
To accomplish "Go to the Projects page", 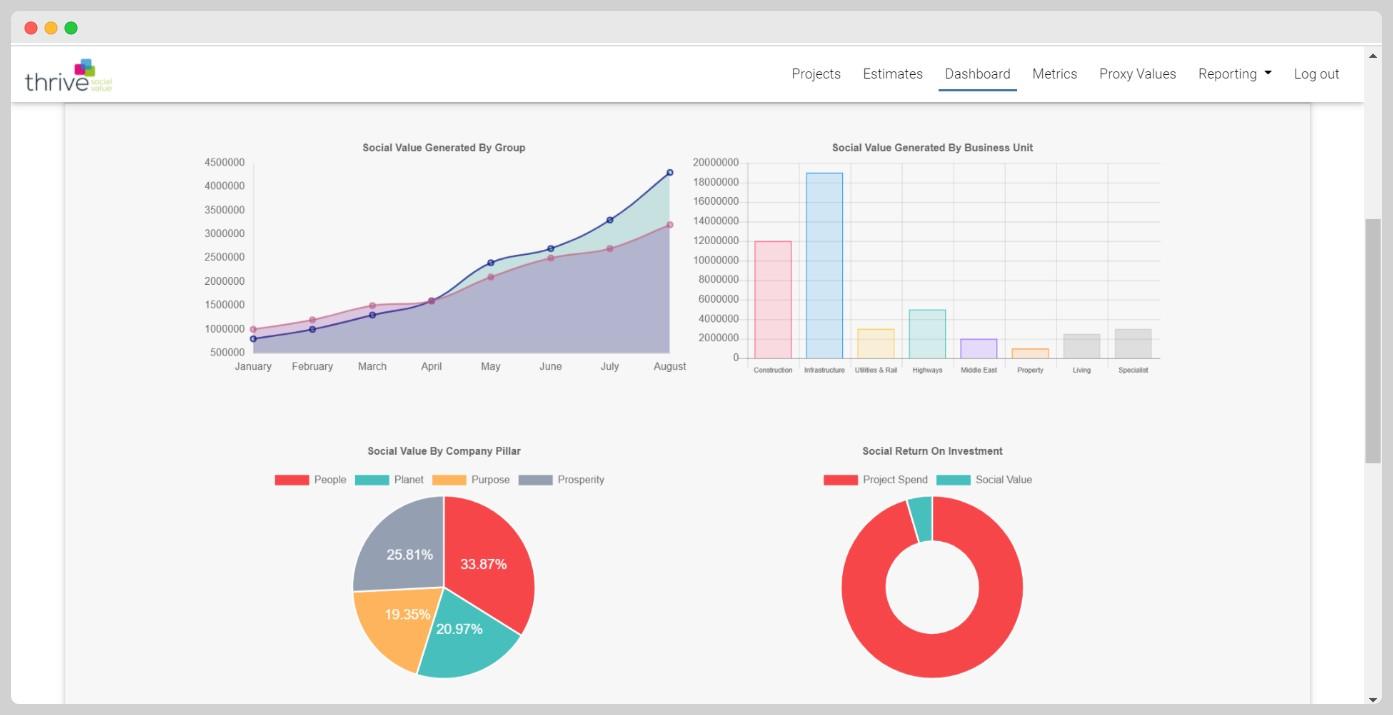I will (816, 74).
